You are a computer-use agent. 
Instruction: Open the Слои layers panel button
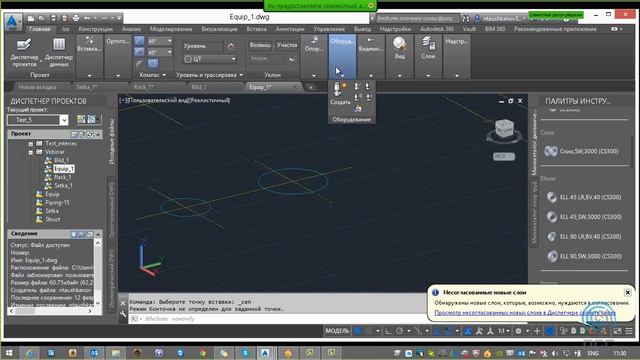click(x=428, y=48)
